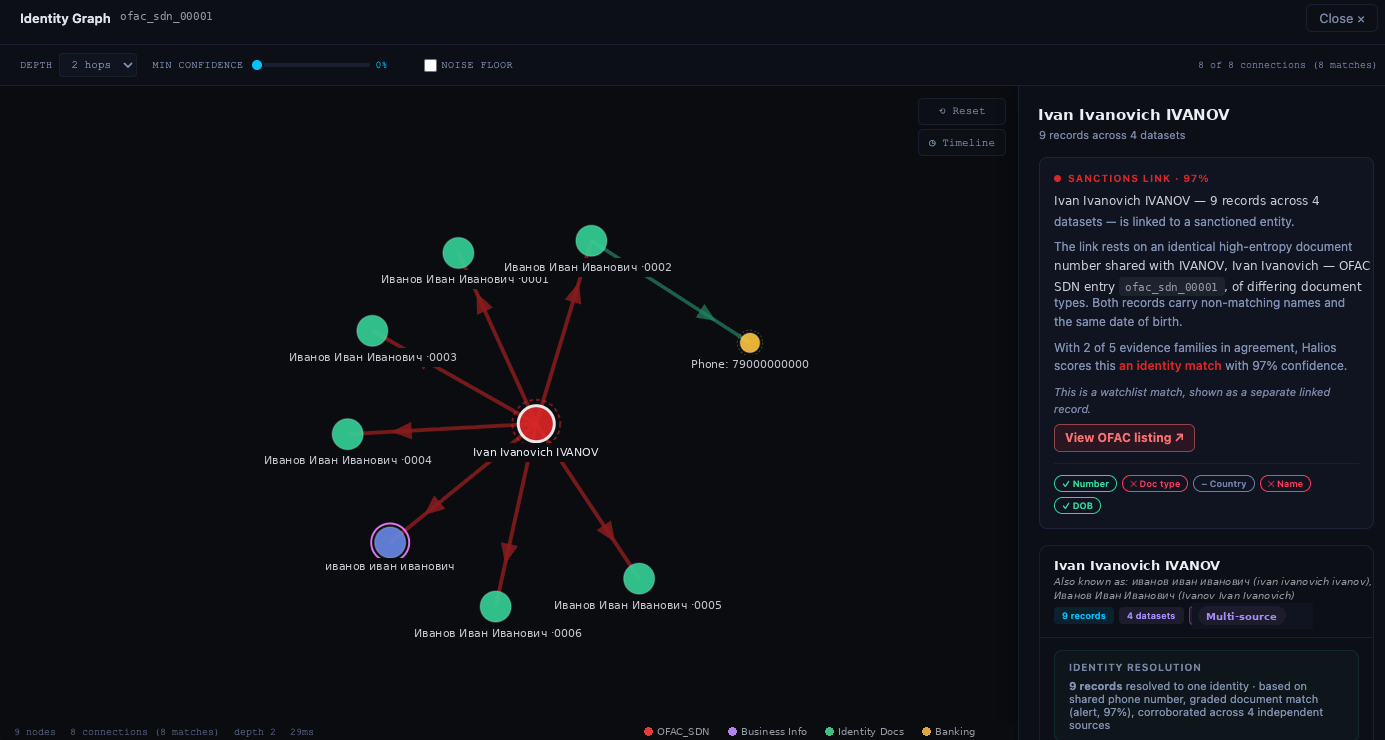The height and width of the screenshot is (740, 1385).
Task: Click the SANCTIONS LINK · 97% header
Action: coord(1132,179)
